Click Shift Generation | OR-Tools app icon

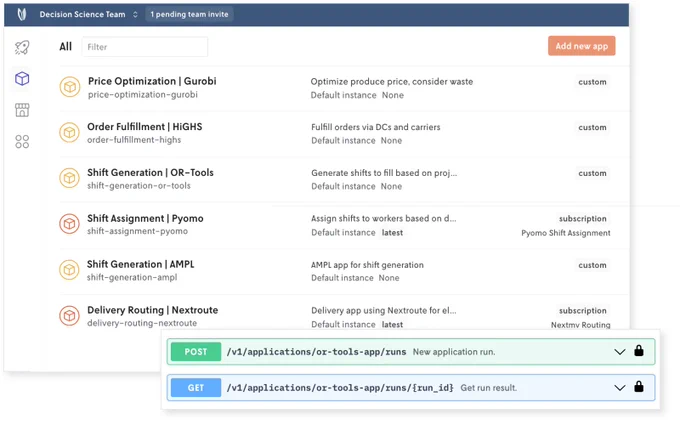coord(69,178)
